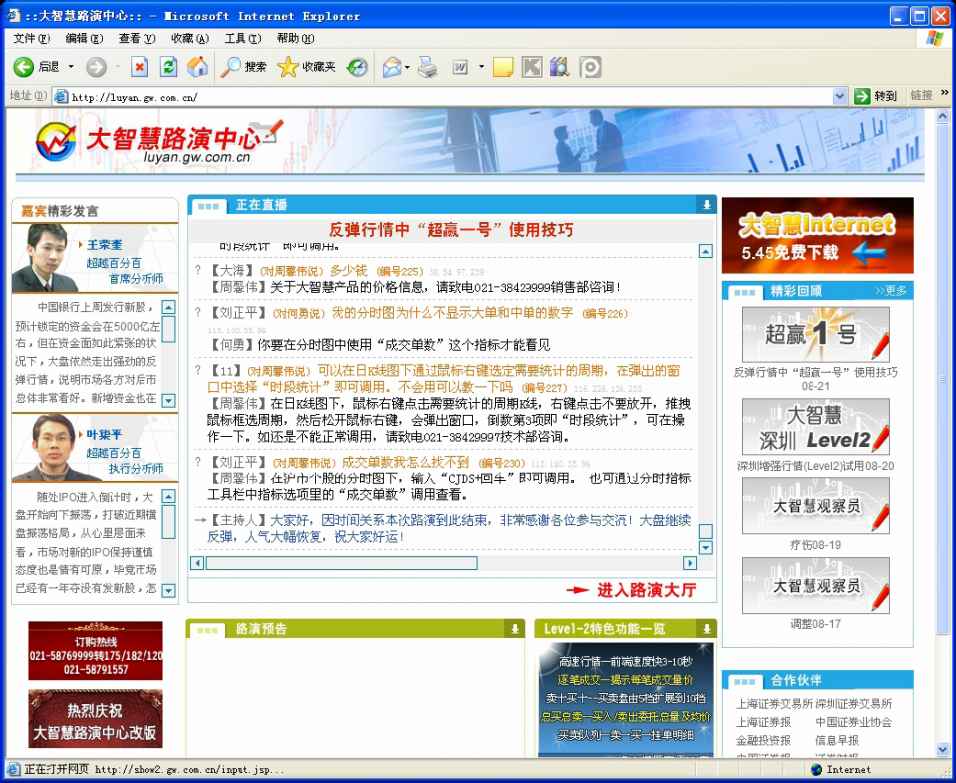Screen dimensions: 956x783
Task: Click guest name 叶巢平
Action: point(104,434)
